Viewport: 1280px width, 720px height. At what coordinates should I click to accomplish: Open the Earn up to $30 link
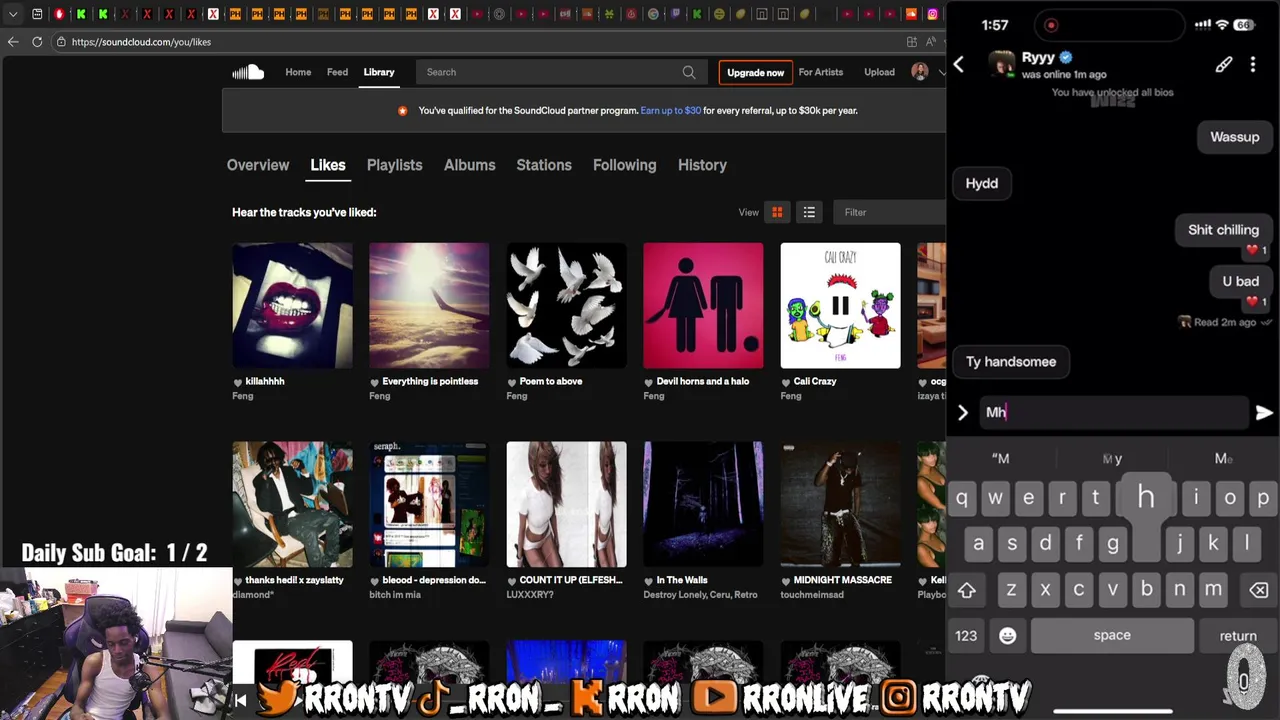(x=670, y=111)
